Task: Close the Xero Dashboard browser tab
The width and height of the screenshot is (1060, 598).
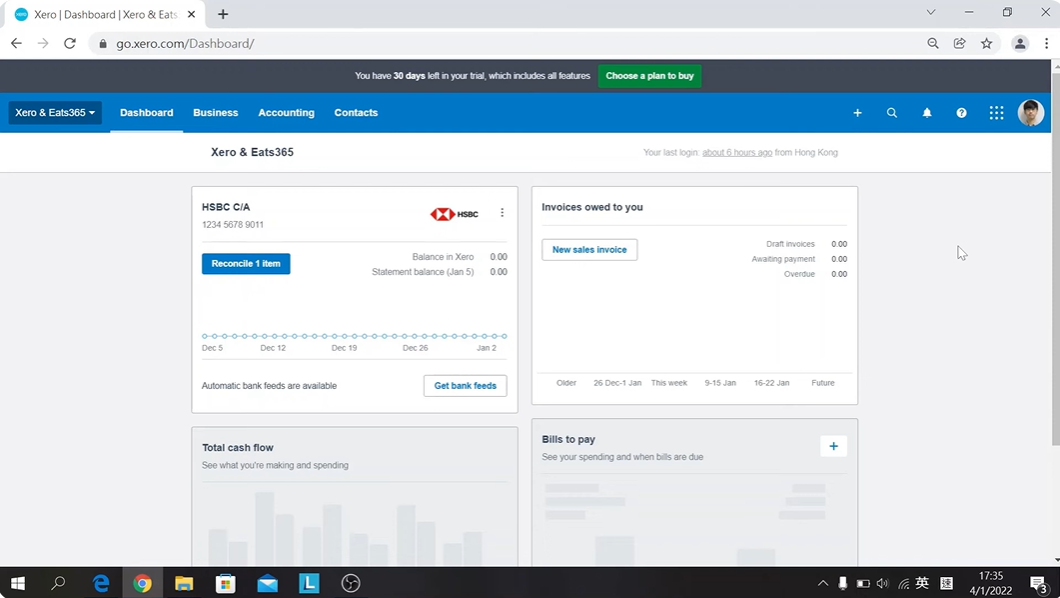Action: pyautogui.click(x=191, y=14)
